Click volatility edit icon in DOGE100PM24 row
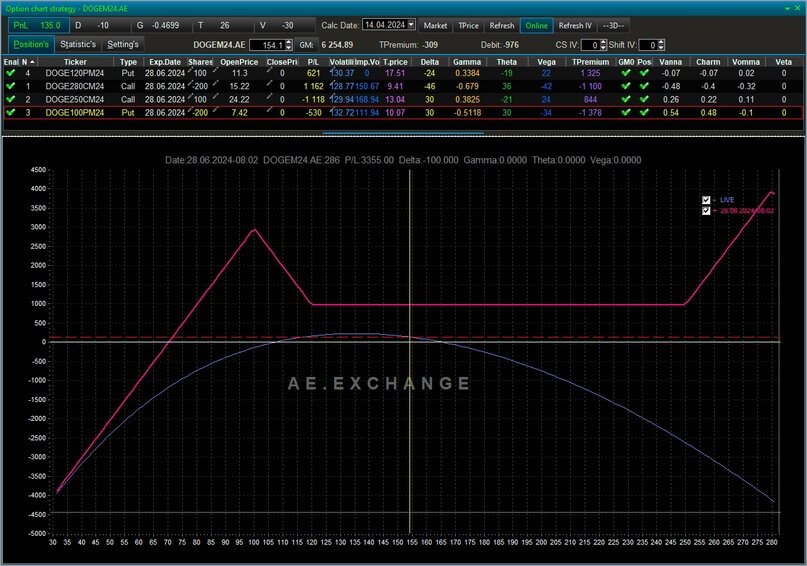The height and width of the screenshot is (566, 807). [332, 109]
